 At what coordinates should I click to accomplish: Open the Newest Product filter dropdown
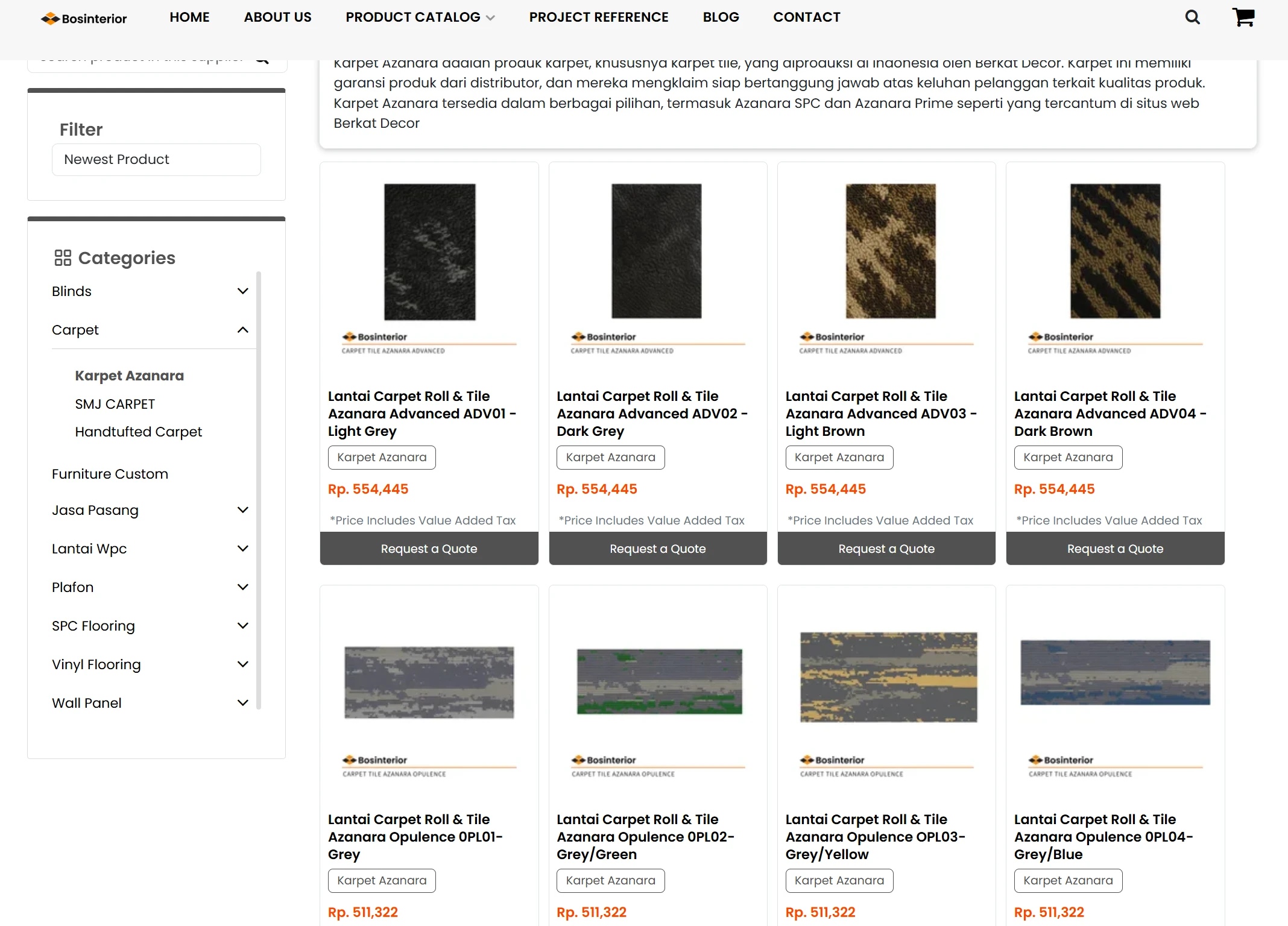tap(156, 160)
